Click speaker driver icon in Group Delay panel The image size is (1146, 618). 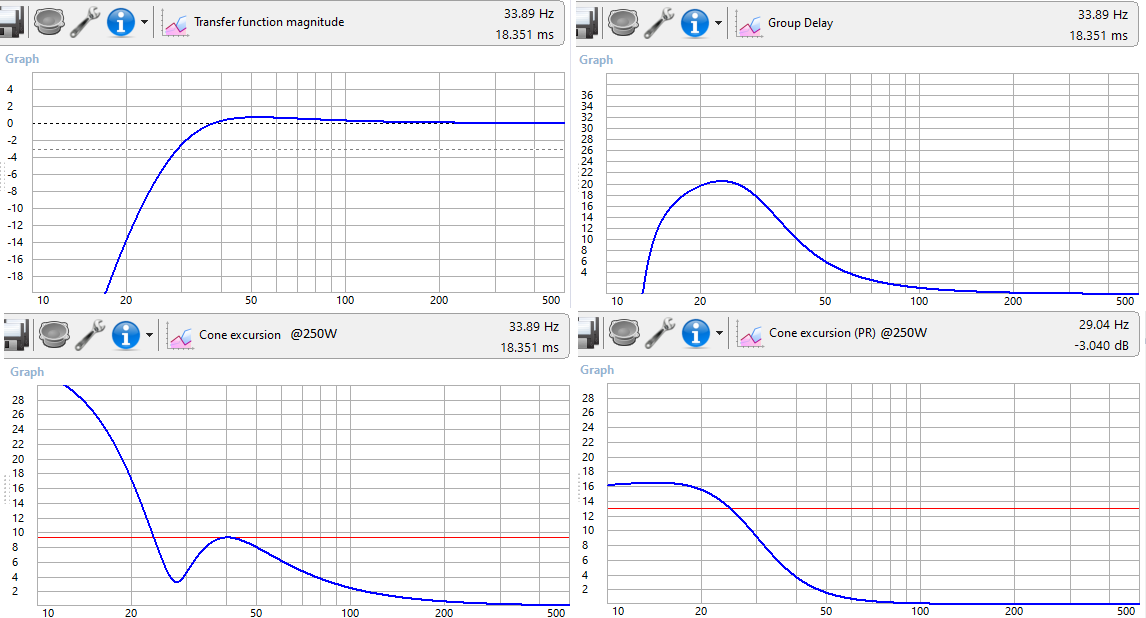coord(623,23)
